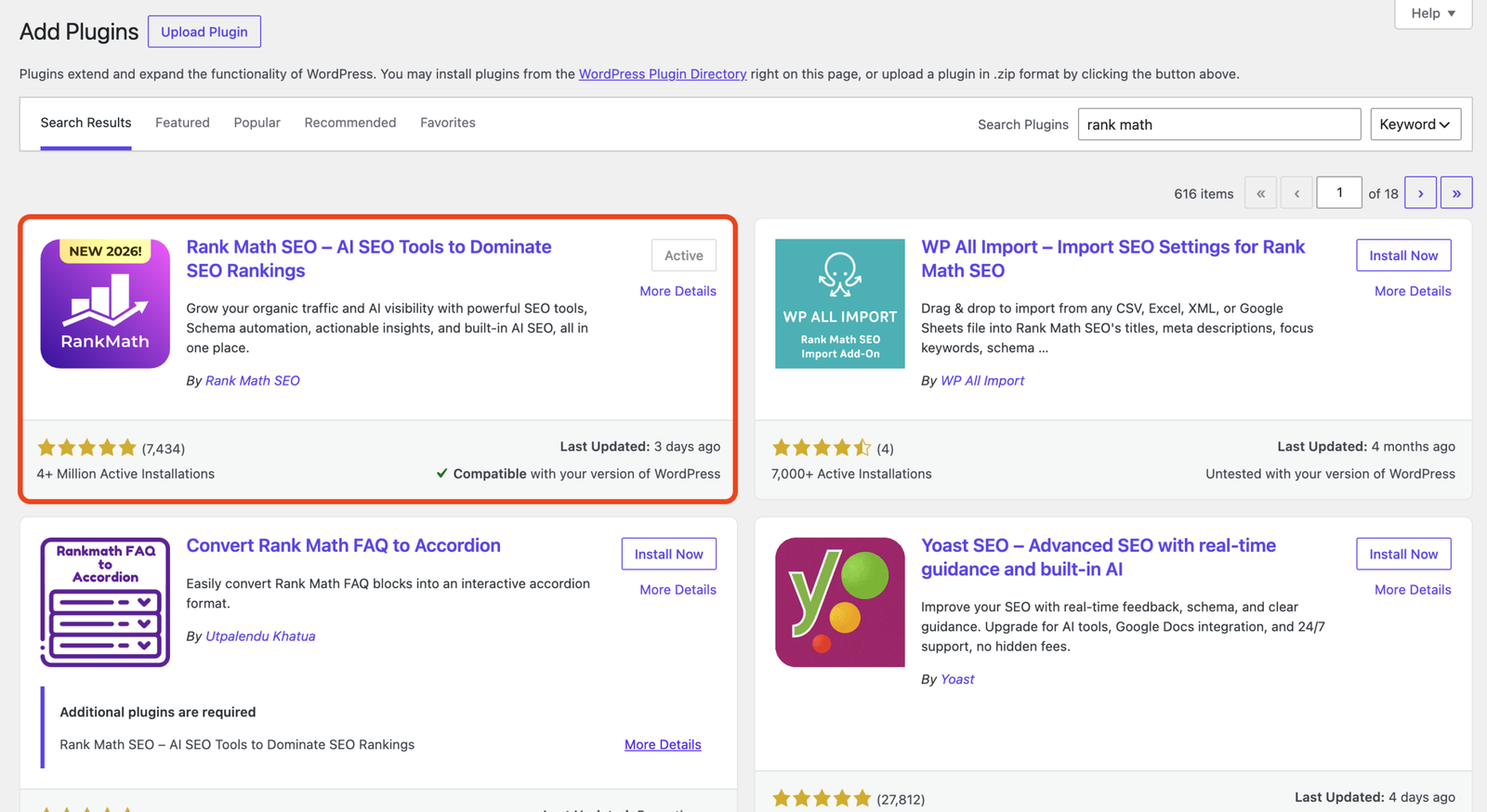This screenshot has height=812, width=1487.
Task: Open More Details for Yoast SEO
Action: coord(1413,589)
